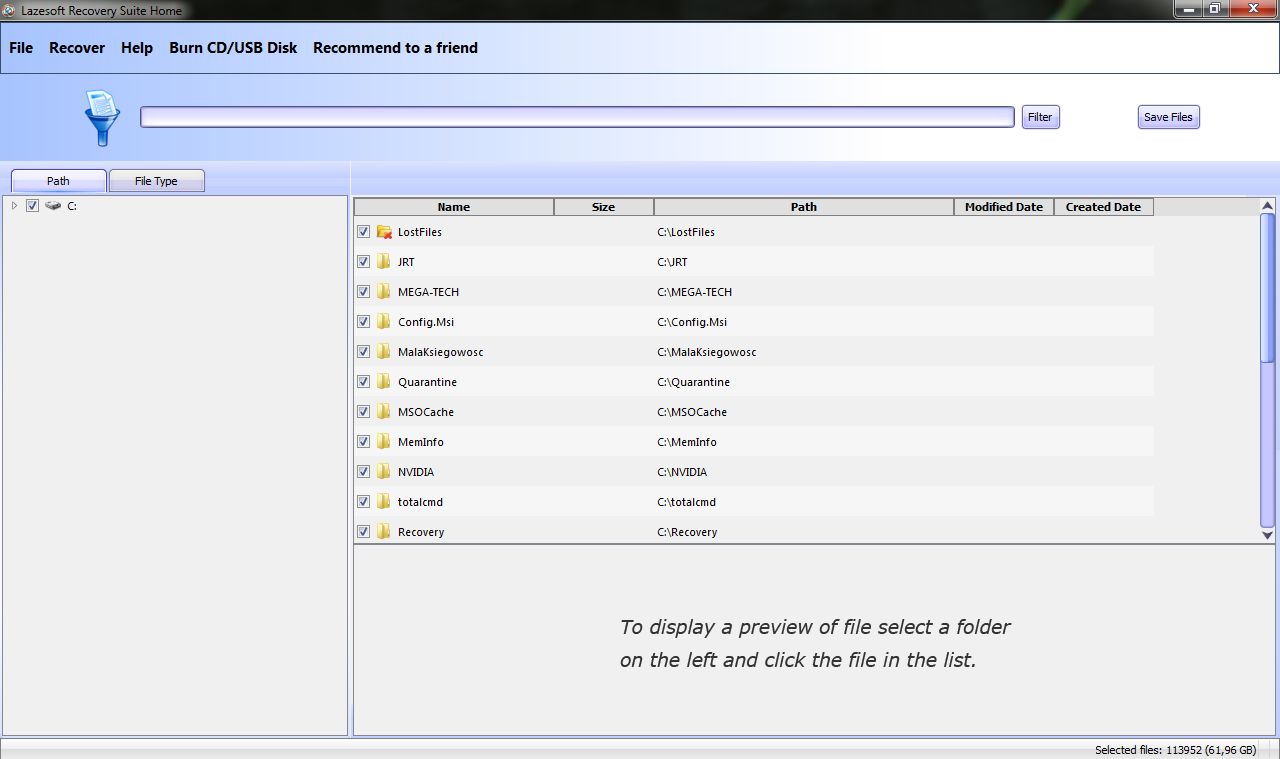
Task: Open Burn CD/USB Disk menu
Action: point(233,48)
